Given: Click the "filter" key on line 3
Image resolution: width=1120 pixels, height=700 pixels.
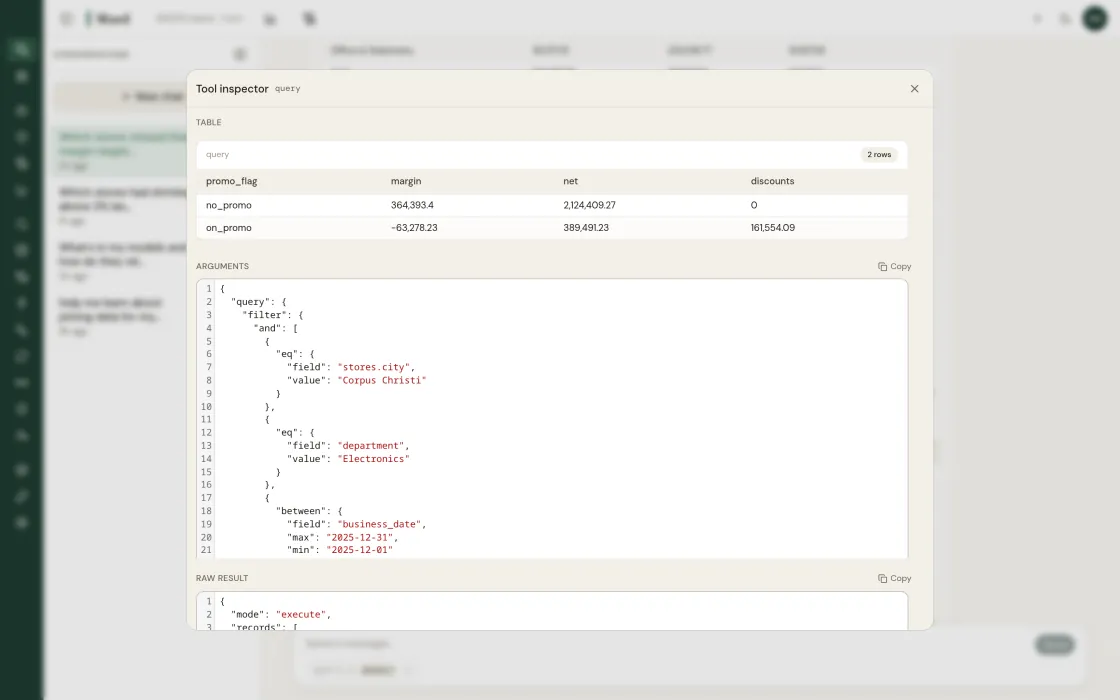Looking at the screenshot, I should coord(264,315).
